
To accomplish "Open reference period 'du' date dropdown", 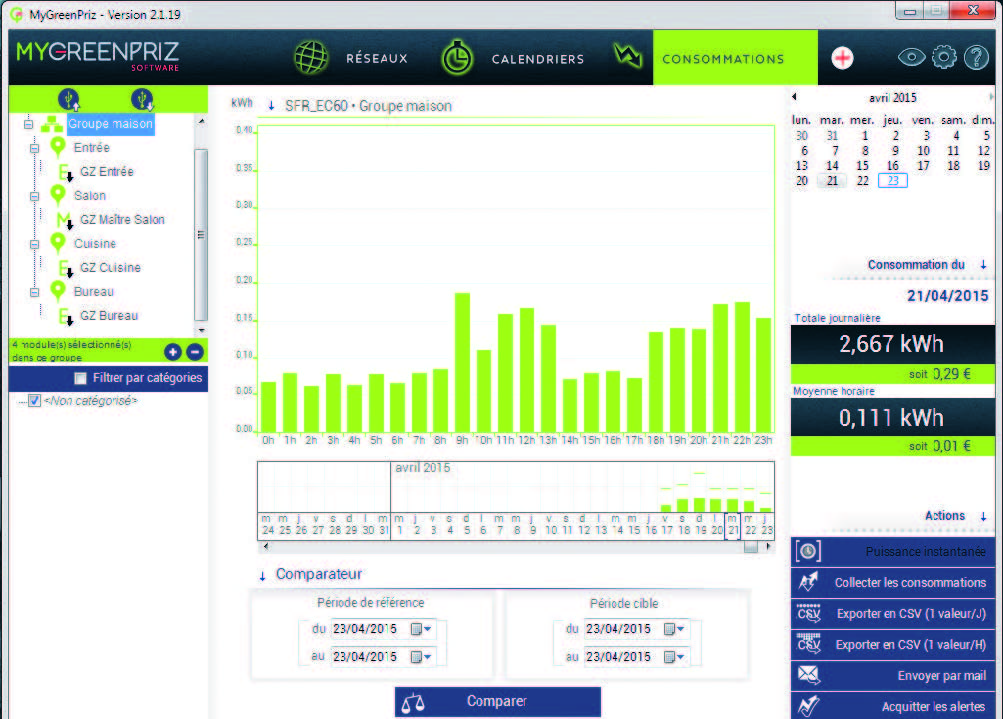I will tap(430, 629).
